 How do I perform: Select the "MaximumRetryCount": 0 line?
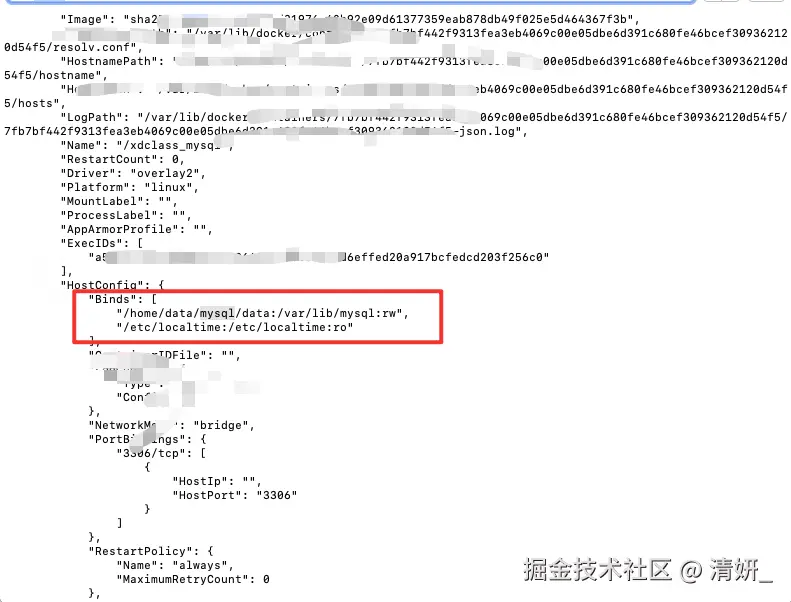[193, 579]
